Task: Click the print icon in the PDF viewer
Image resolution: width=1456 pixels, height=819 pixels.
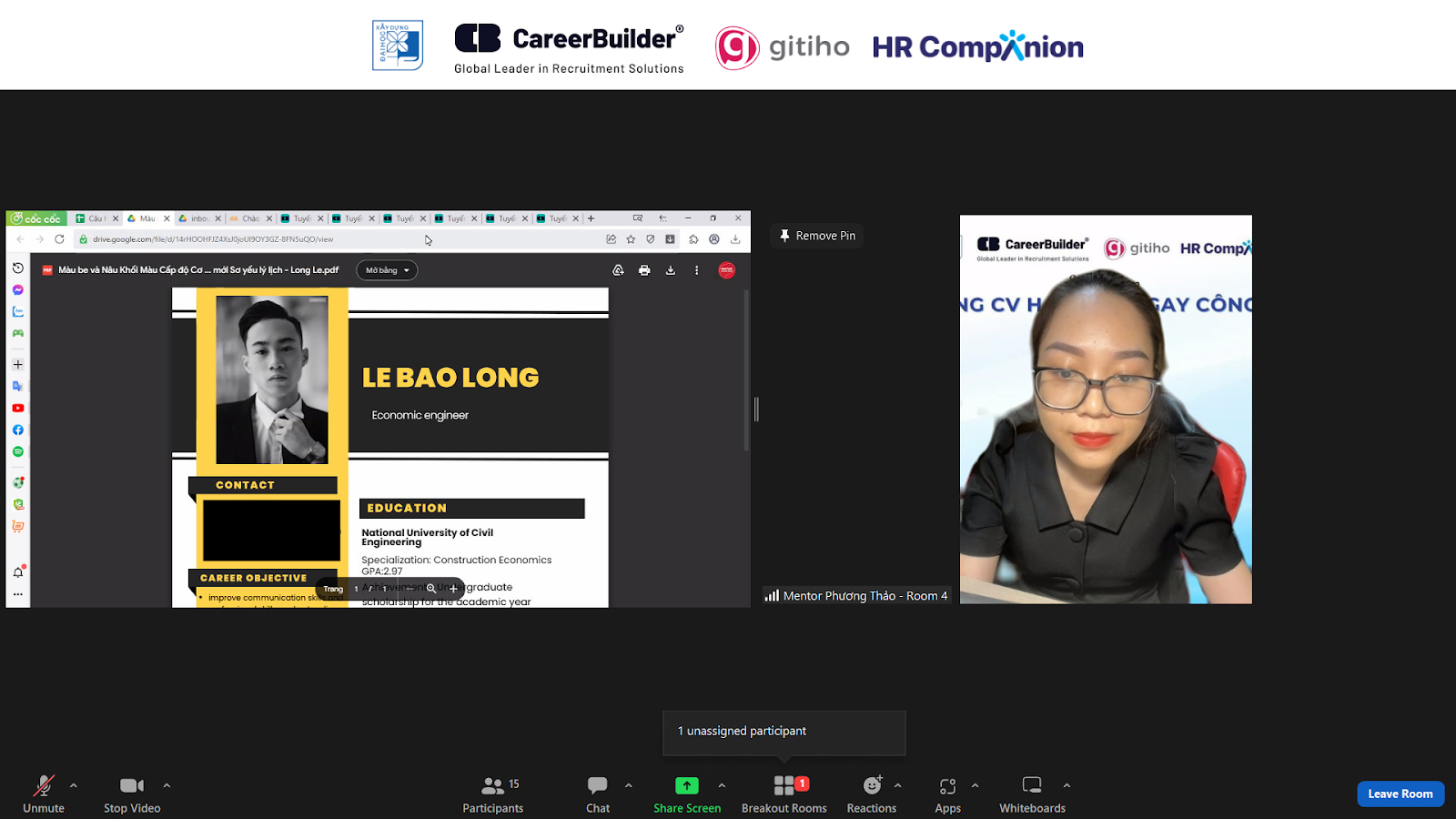Action: [644, 270]
